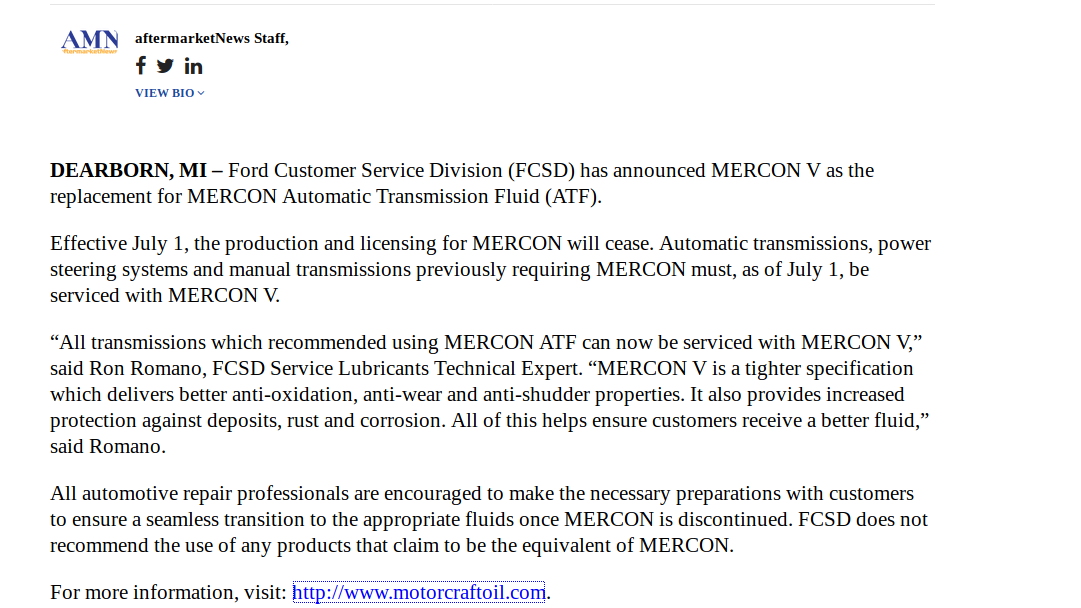Open the www.motorcraftoil.com hyperlink

click(x=419, y=592)
